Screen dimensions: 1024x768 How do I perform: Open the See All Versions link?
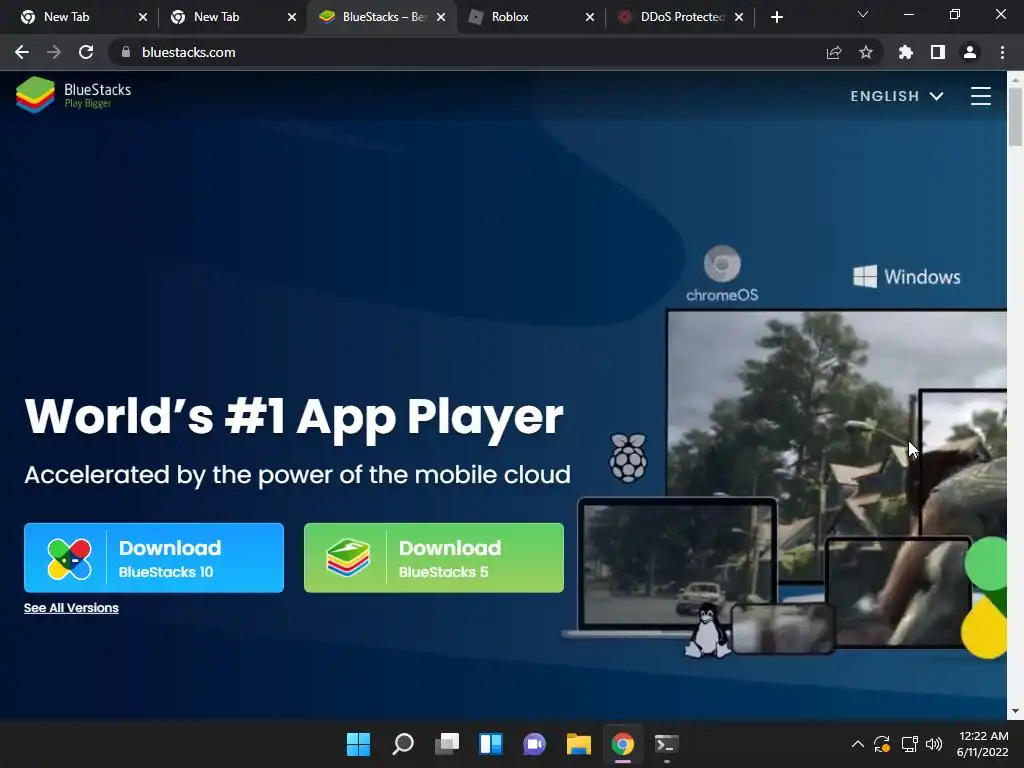coord(71,608)
